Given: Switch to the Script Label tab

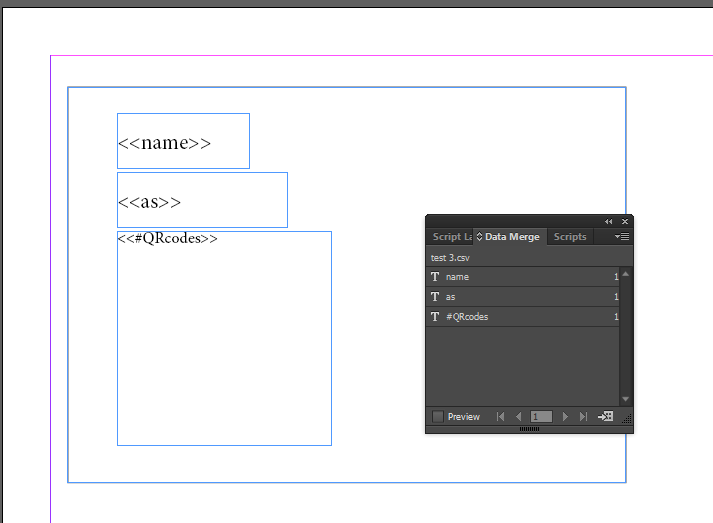Looking at the screenshot, I should pyautogui.click(x=449, y=237).
